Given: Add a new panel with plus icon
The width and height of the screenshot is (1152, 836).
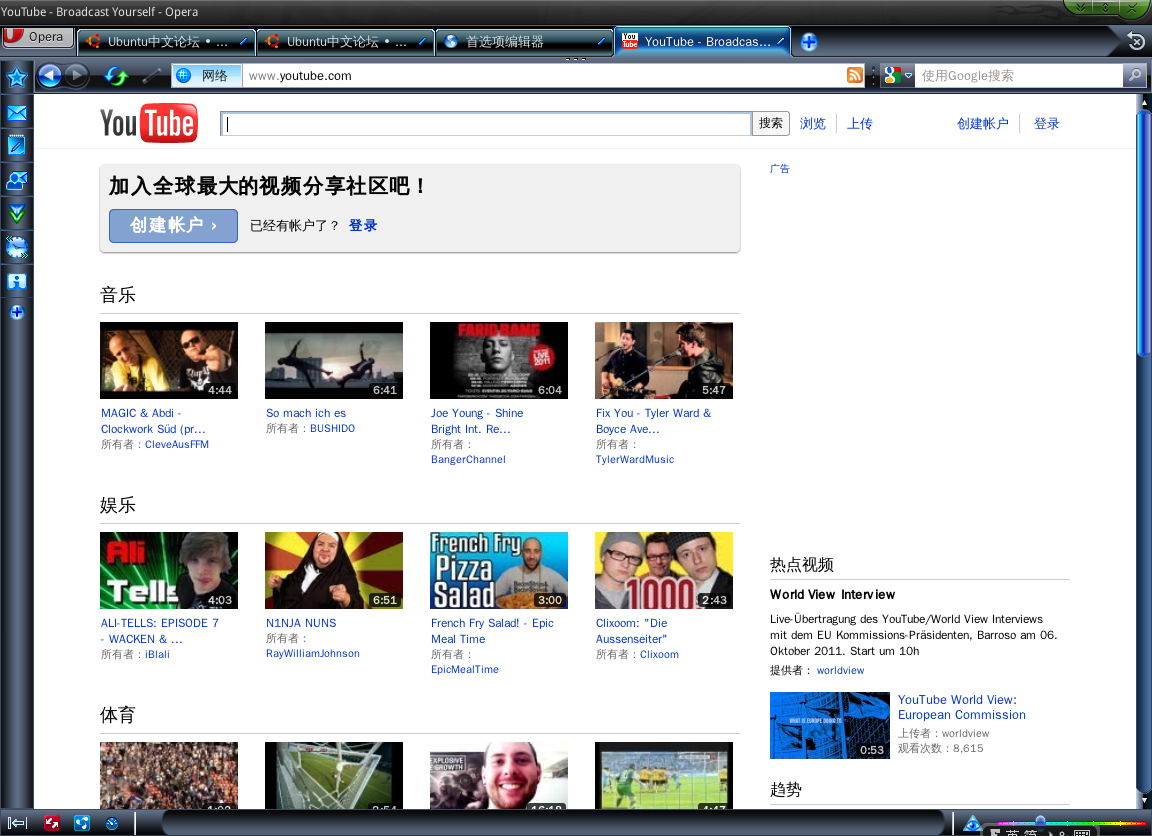Looking at the screenshot, I should click(16, 313).
